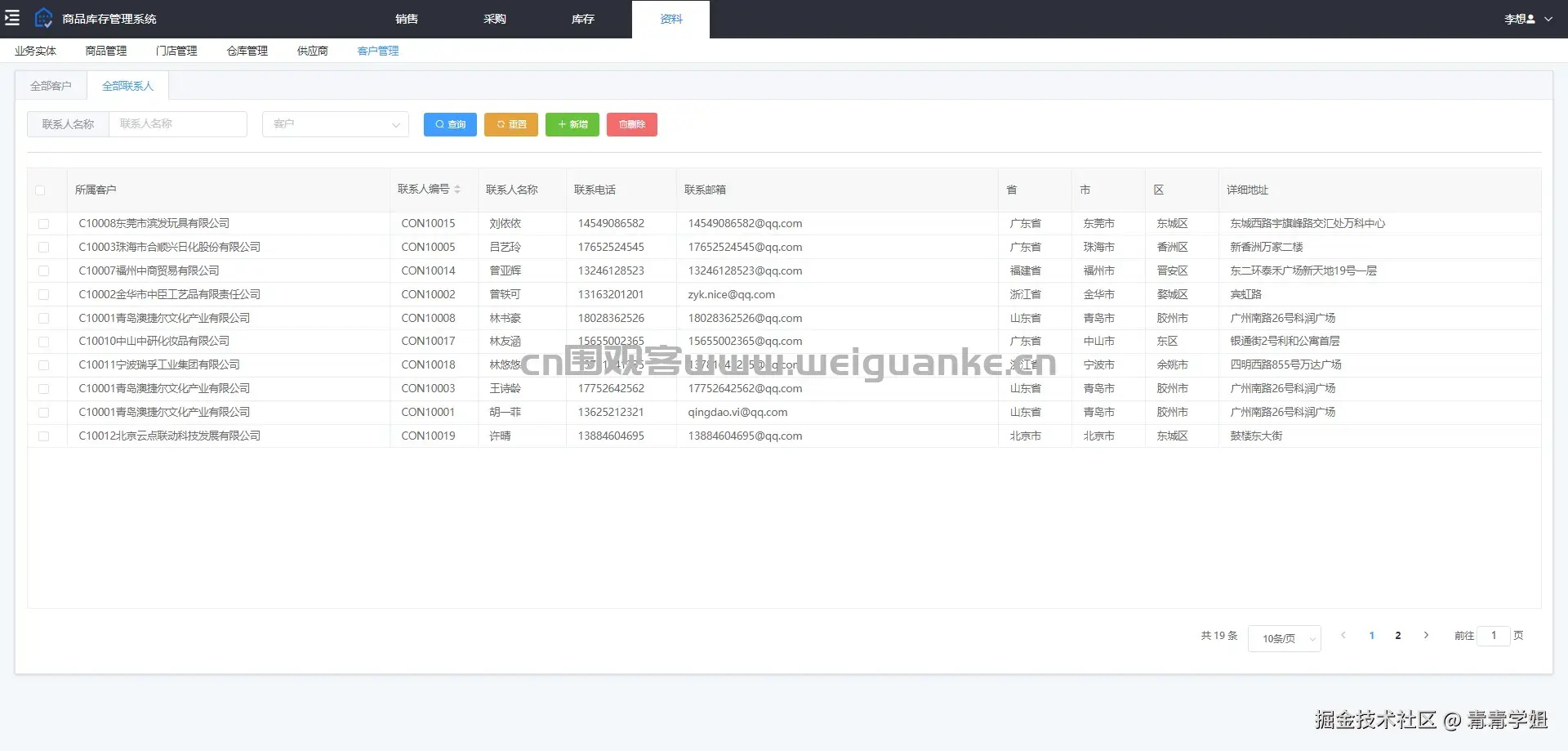The height and width of the screenshot is (751, 1568).
Task: Sort by the 联系人编号 sort arrows
Action: (458, 190)
